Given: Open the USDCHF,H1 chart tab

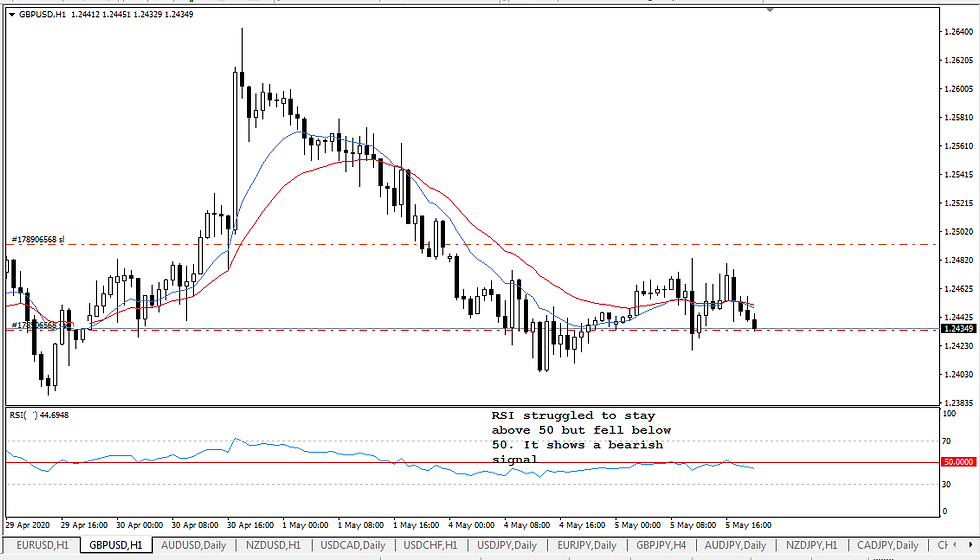Looking at the screenshot, I should point(431,545).
